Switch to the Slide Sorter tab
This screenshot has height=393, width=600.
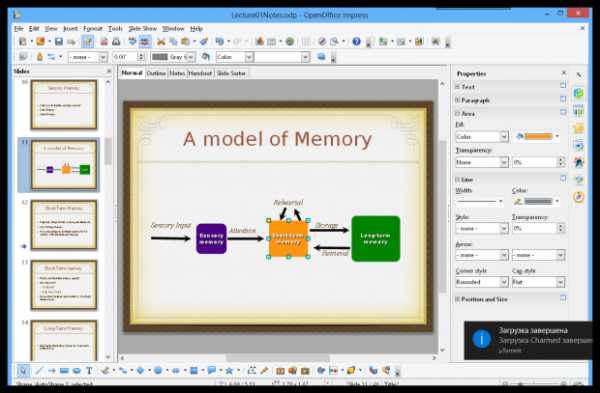[x=231, y=73]
